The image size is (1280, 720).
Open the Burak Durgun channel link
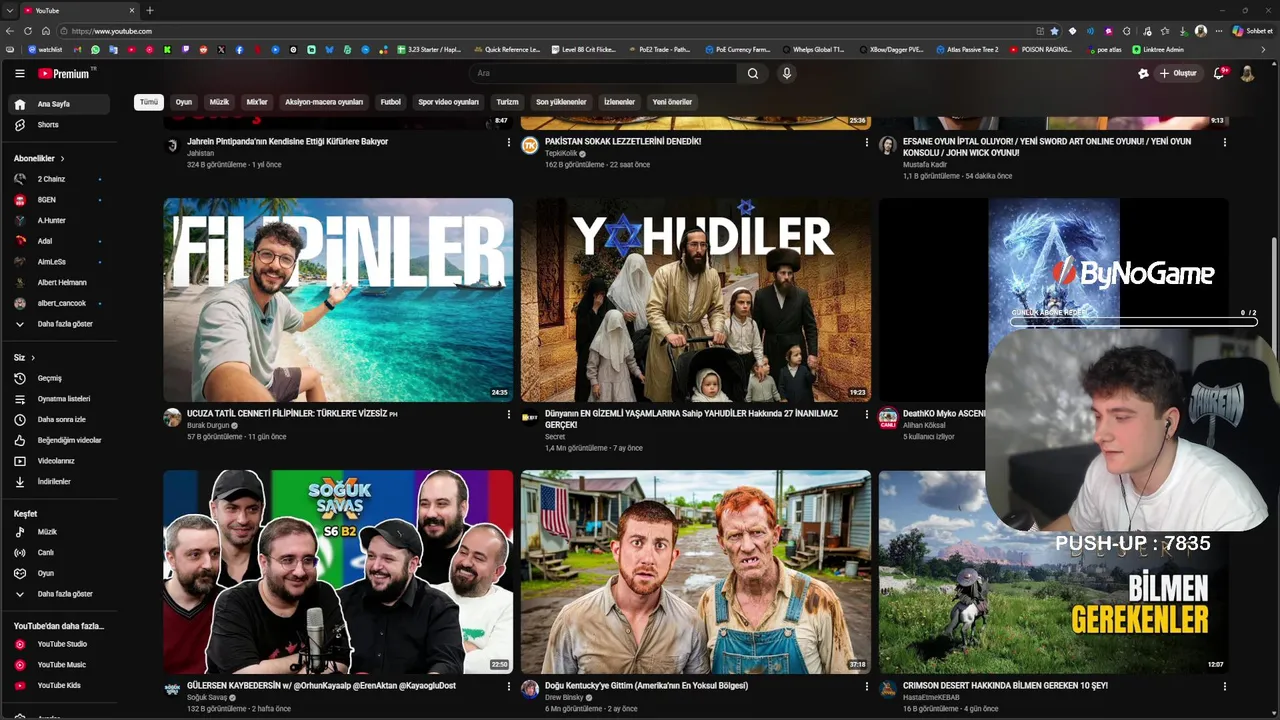[208, 425]
